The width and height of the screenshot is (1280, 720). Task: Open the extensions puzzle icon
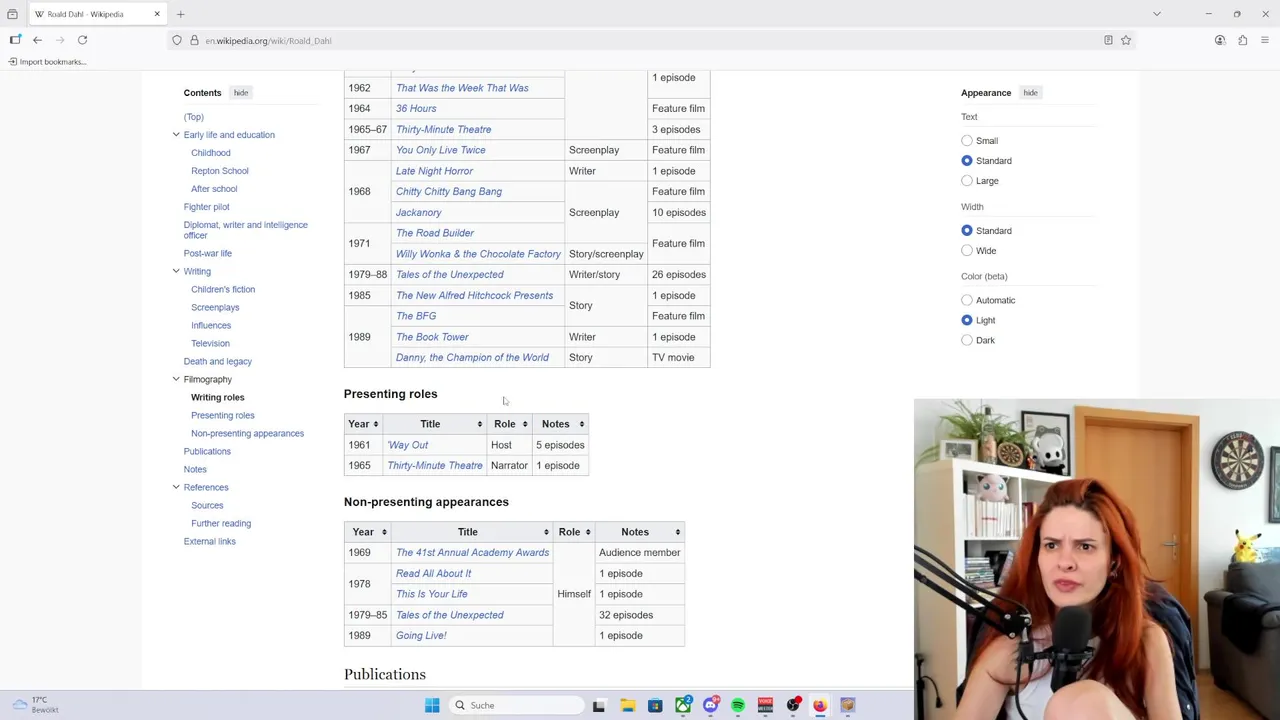1242,40
